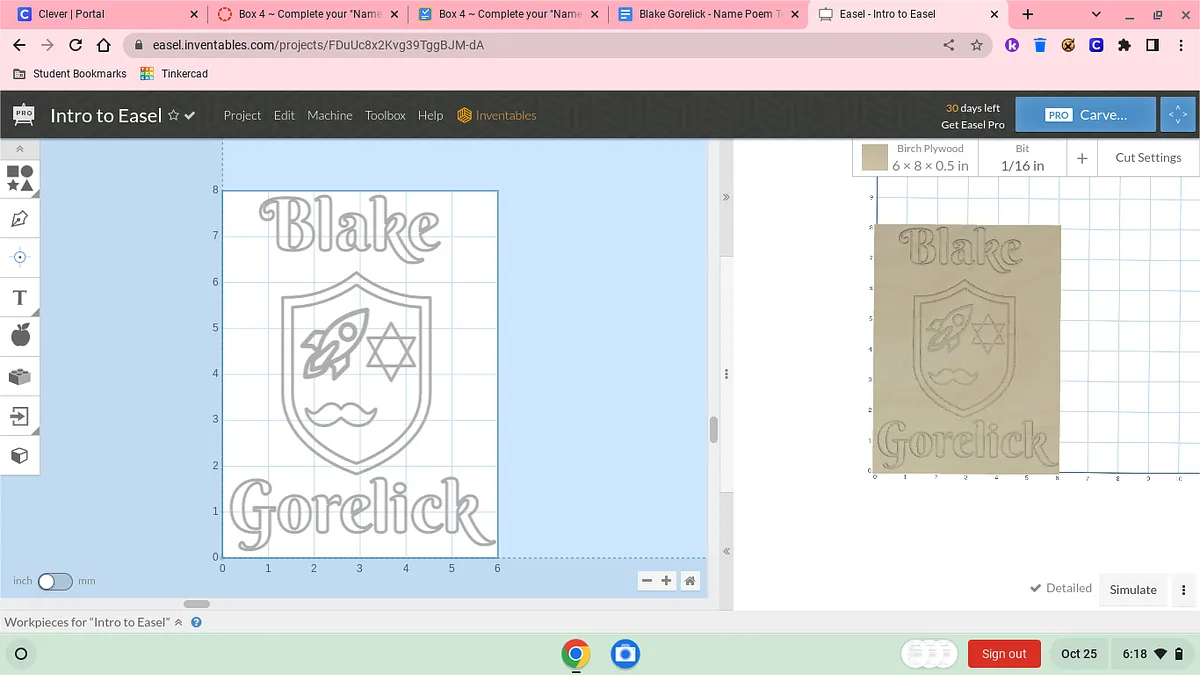
Task: Add another bit with plus button
Action: (1082, 158)
